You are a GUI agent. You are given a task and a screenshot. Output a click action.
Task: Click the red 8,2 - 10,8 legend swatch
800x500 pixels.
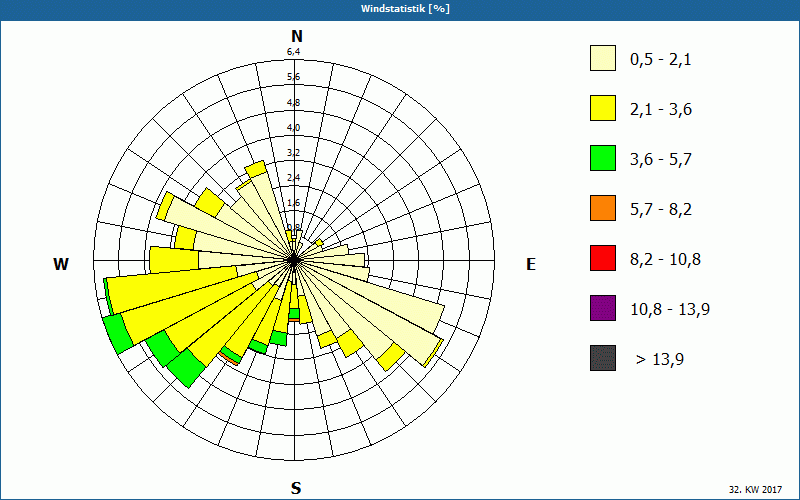click(603, 258)
